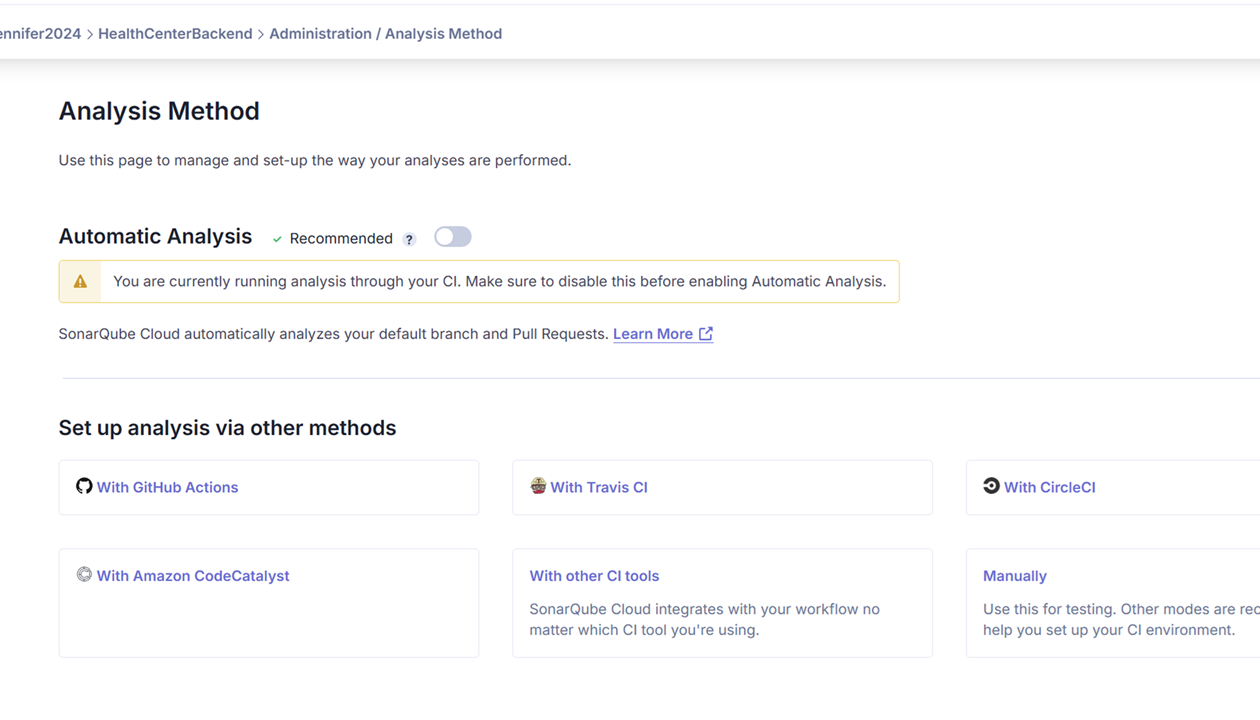Click the CircleCI logo icon
This screenshot has height=720, width=1260.
[x=991, y=486]
